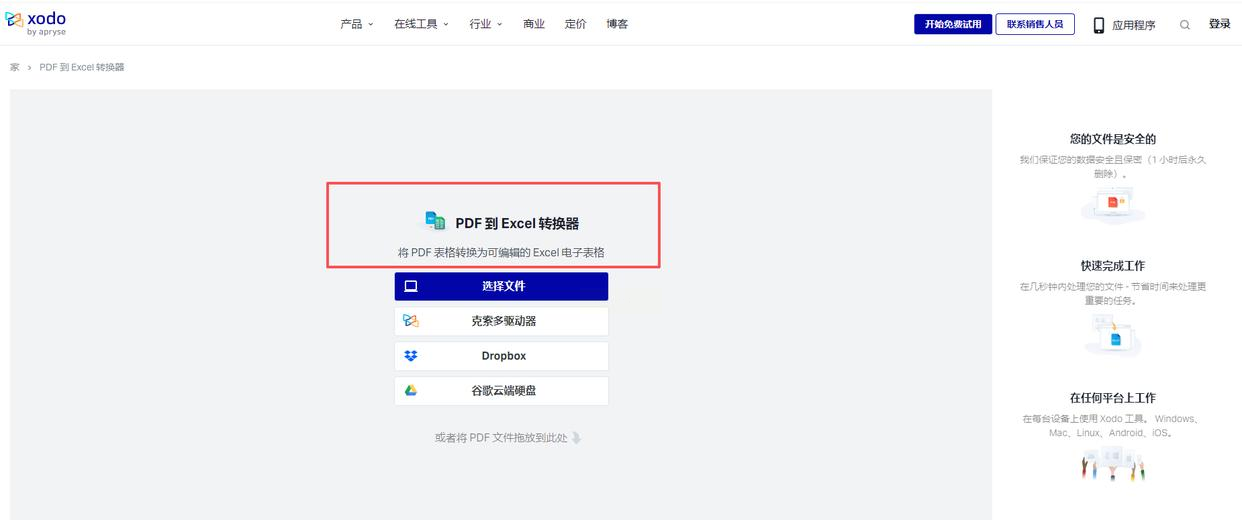This screenshot has width=1242, height=520.
Task: Open the 行业 dropdown
Action: coord(486,24)
